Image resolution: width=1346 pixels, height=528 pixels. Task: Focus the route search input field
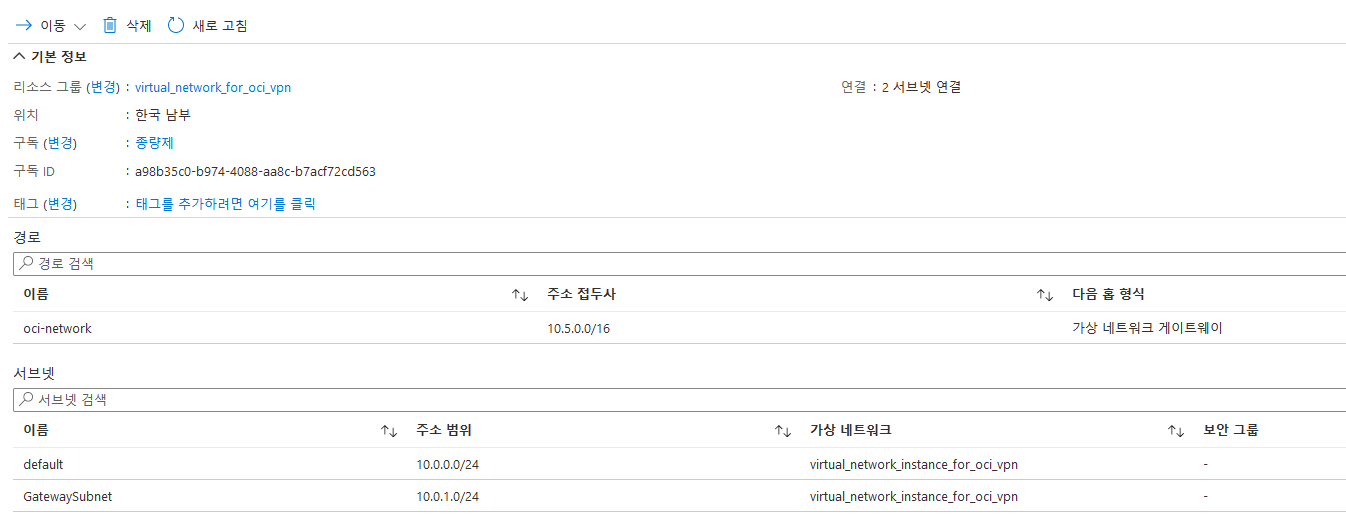tap(680, 264)
